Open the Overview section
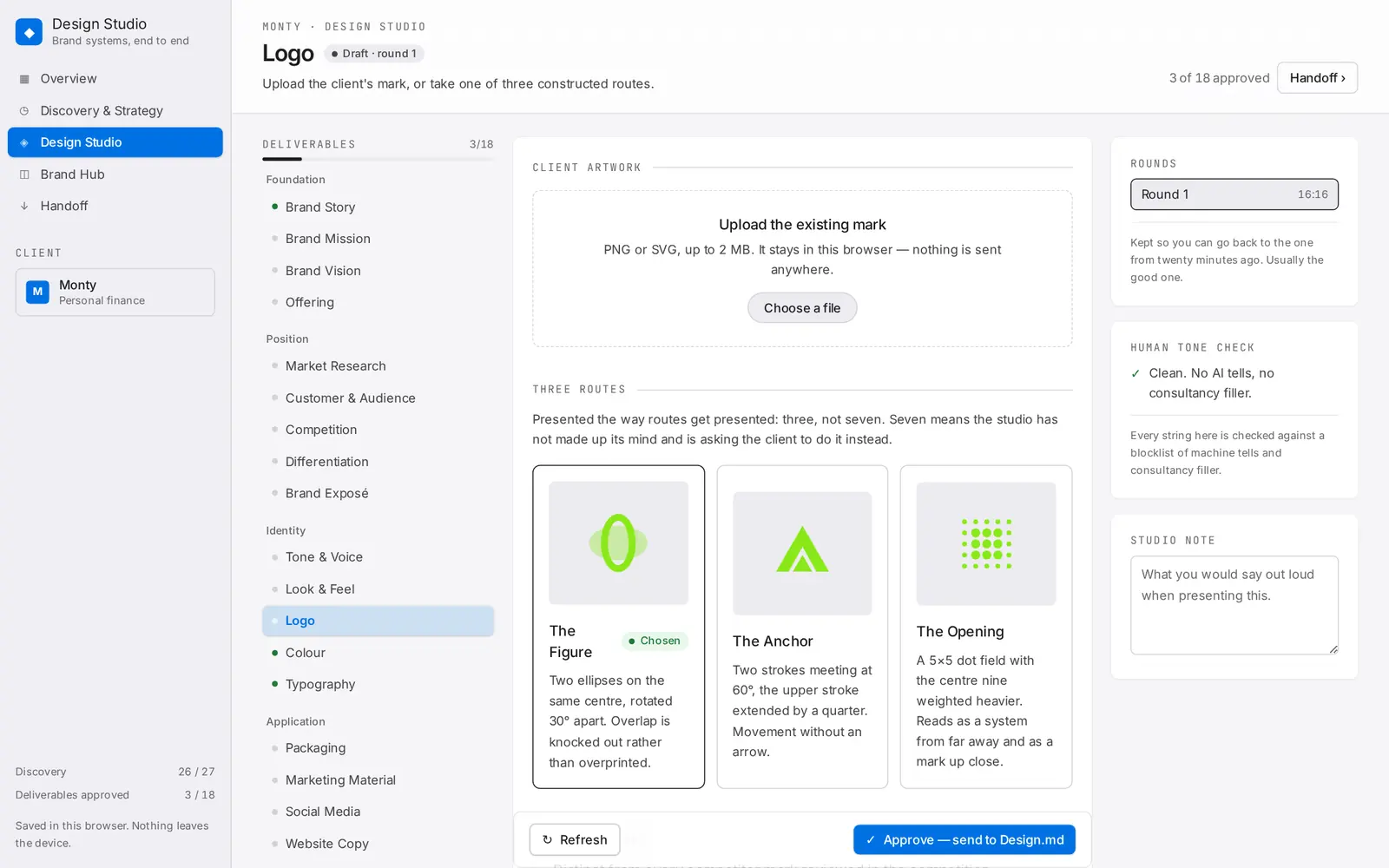Screen dimensions: 1389x868 pyautogui.click(x=115, y=79)
